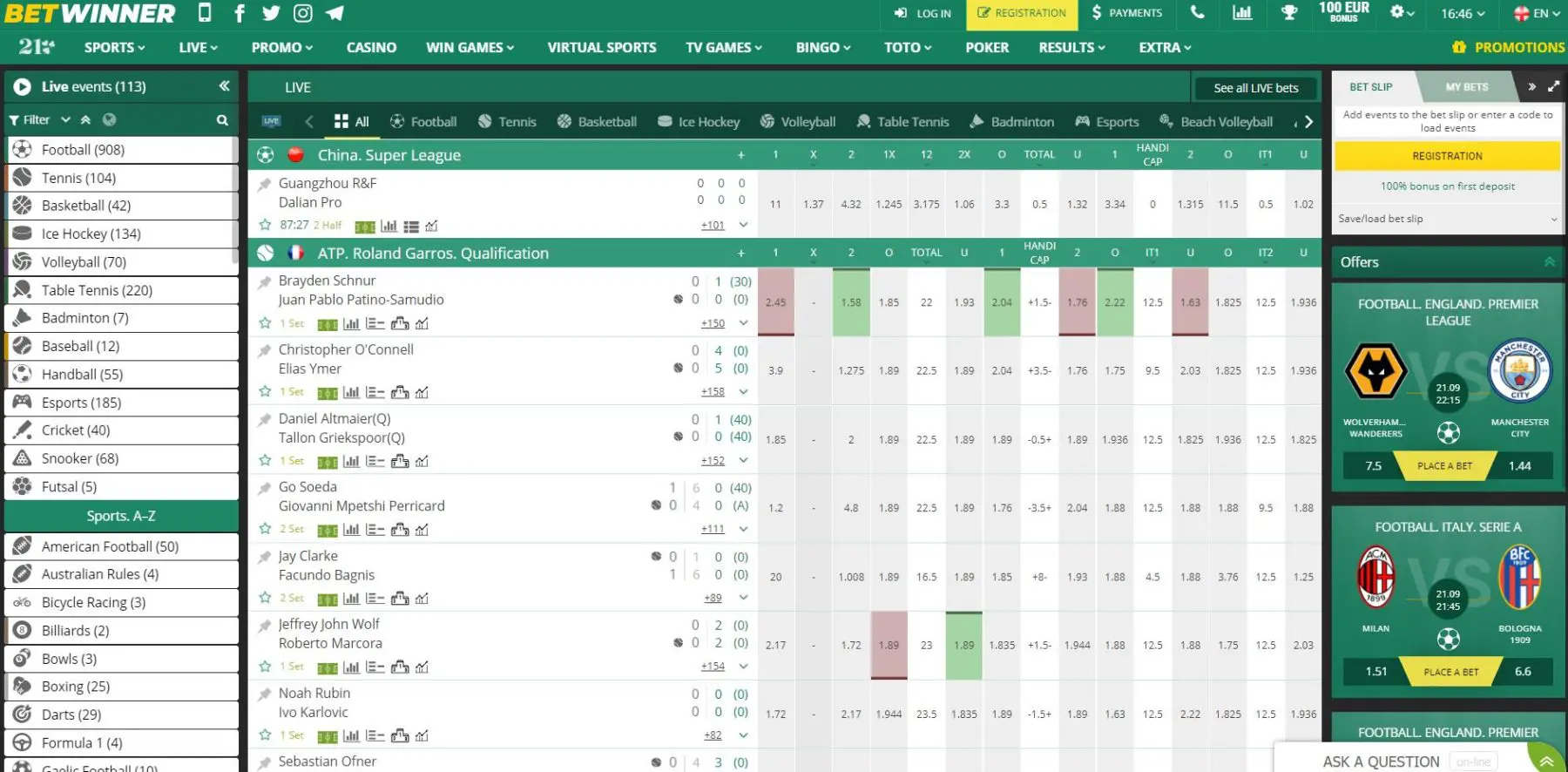The image size is (1568, 772).
Task: Toggle favorite star for Noah Rubin match
Action: 265,735
